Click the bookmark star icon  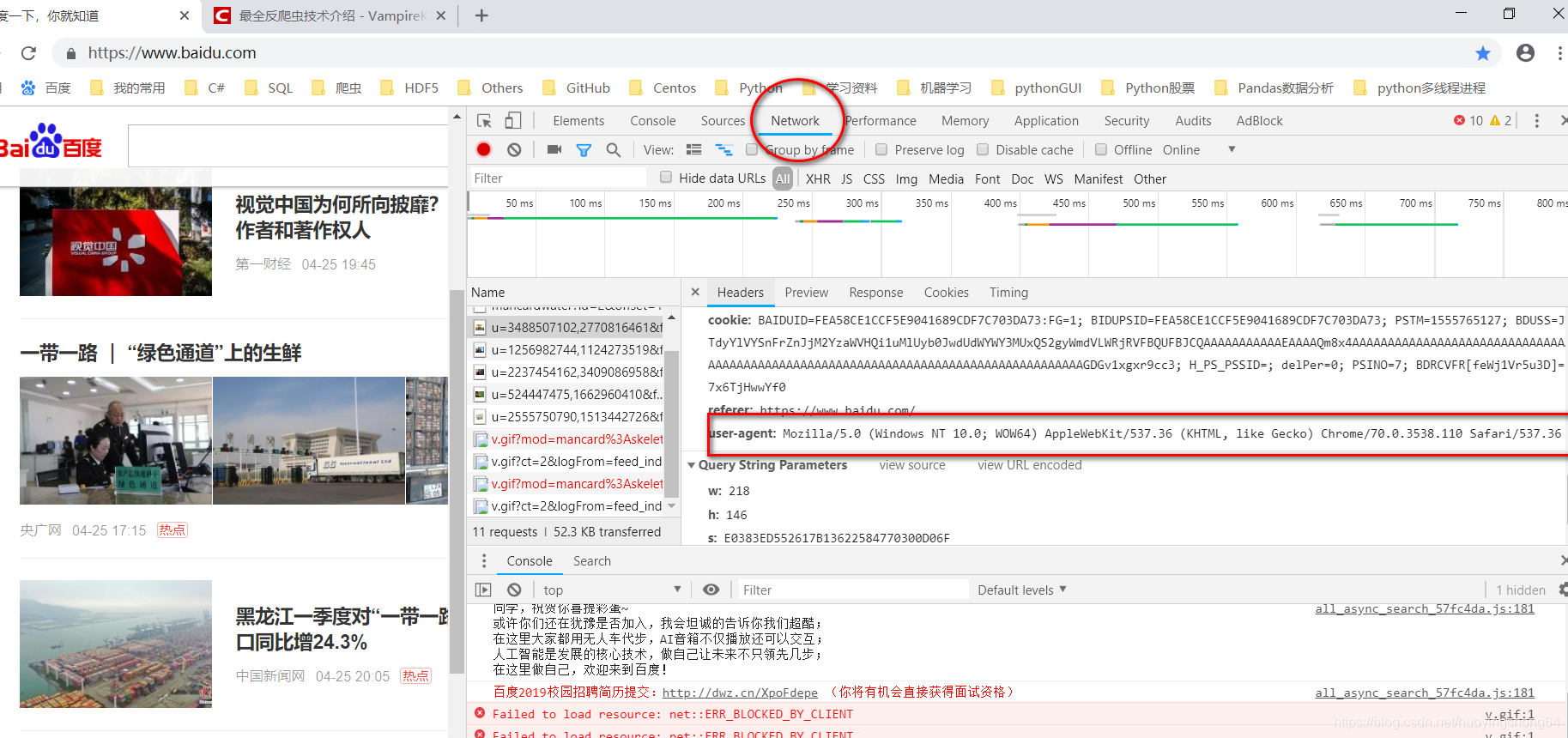pyautogui.click(x=1483, y=53)
